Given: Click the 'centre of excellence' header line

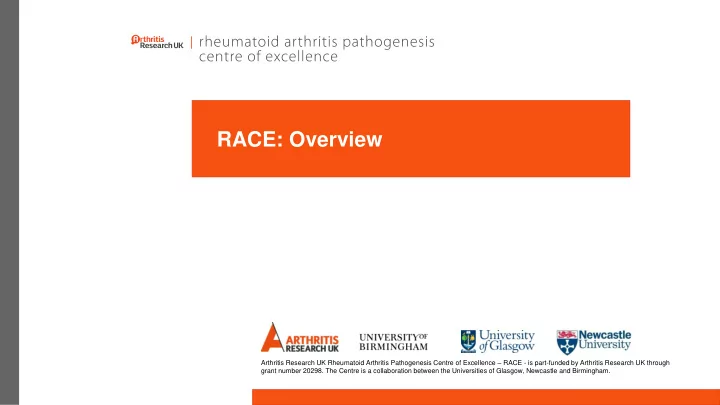Looking at the screenshot, I should point(268,57).
